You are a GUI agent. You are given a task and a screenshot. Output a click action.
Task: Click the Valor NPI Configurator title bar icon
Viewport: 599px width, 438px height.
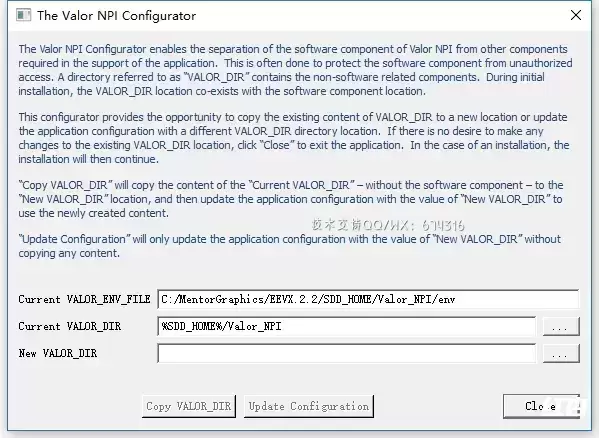coord(24,15)
